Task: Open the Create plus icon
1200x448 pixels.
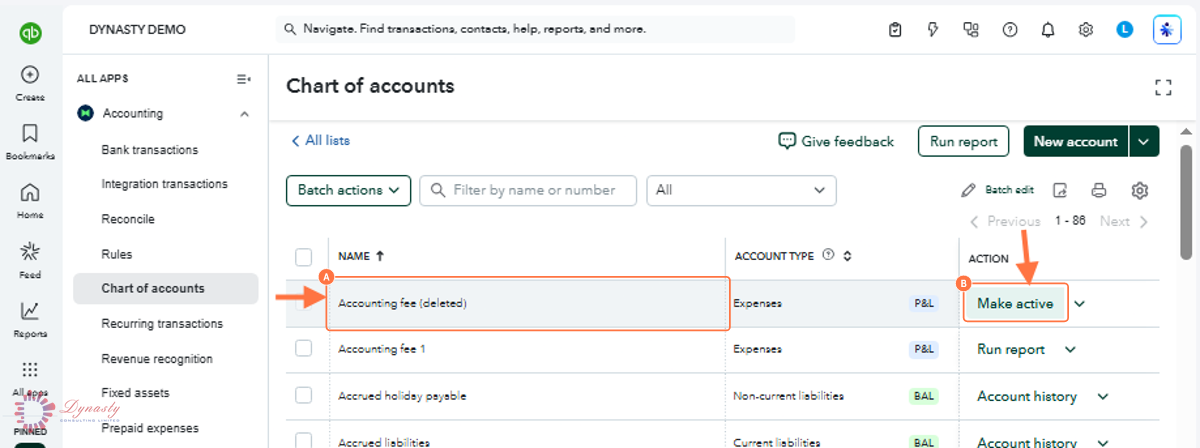Action: tap(30, 74)
